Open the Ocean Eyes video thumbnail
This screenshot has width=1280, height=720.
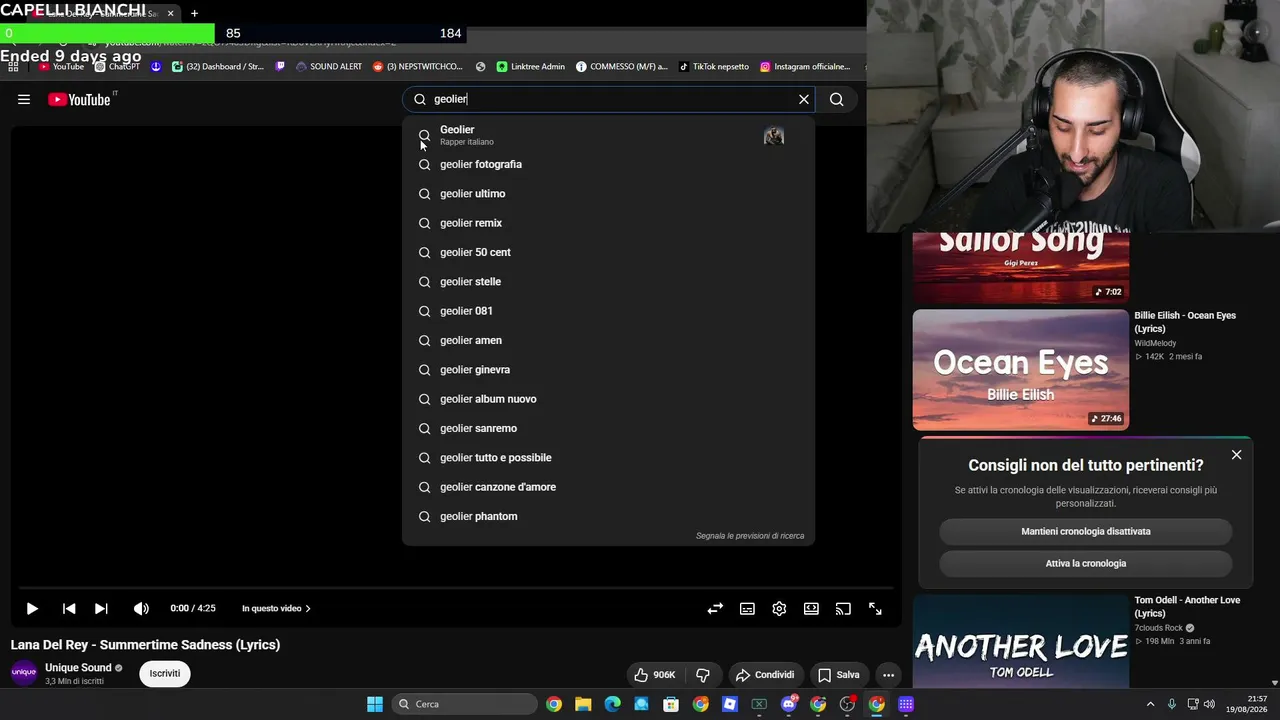pyautogui.click(x=1021, y=369)
